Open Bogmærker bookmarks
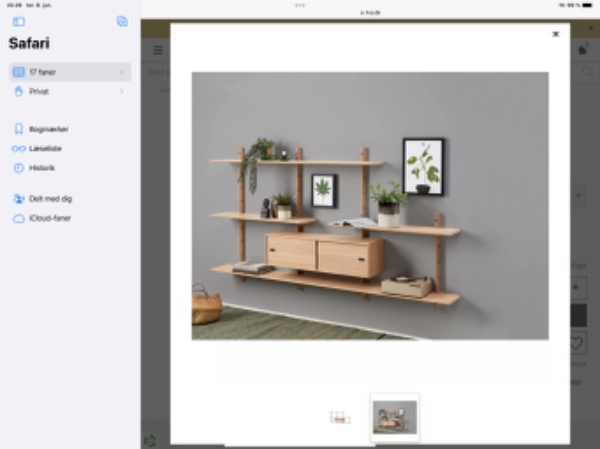The image size is (600, 449). (48, 129)
